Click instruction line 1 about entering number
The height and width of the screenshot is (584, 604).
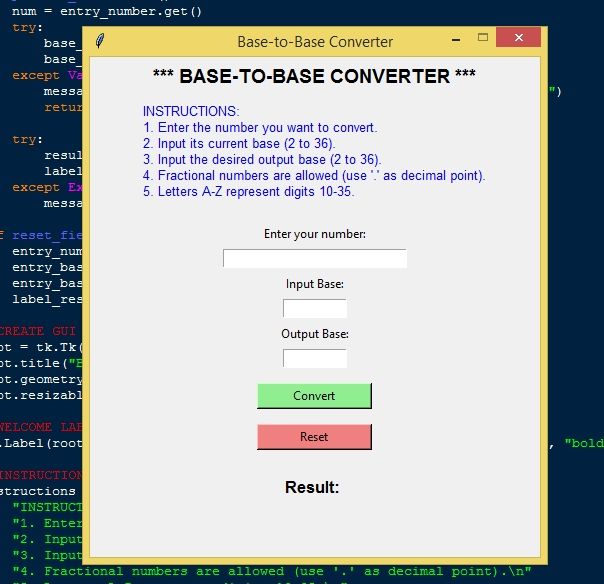pyautogui.click(x=260, y=128)
